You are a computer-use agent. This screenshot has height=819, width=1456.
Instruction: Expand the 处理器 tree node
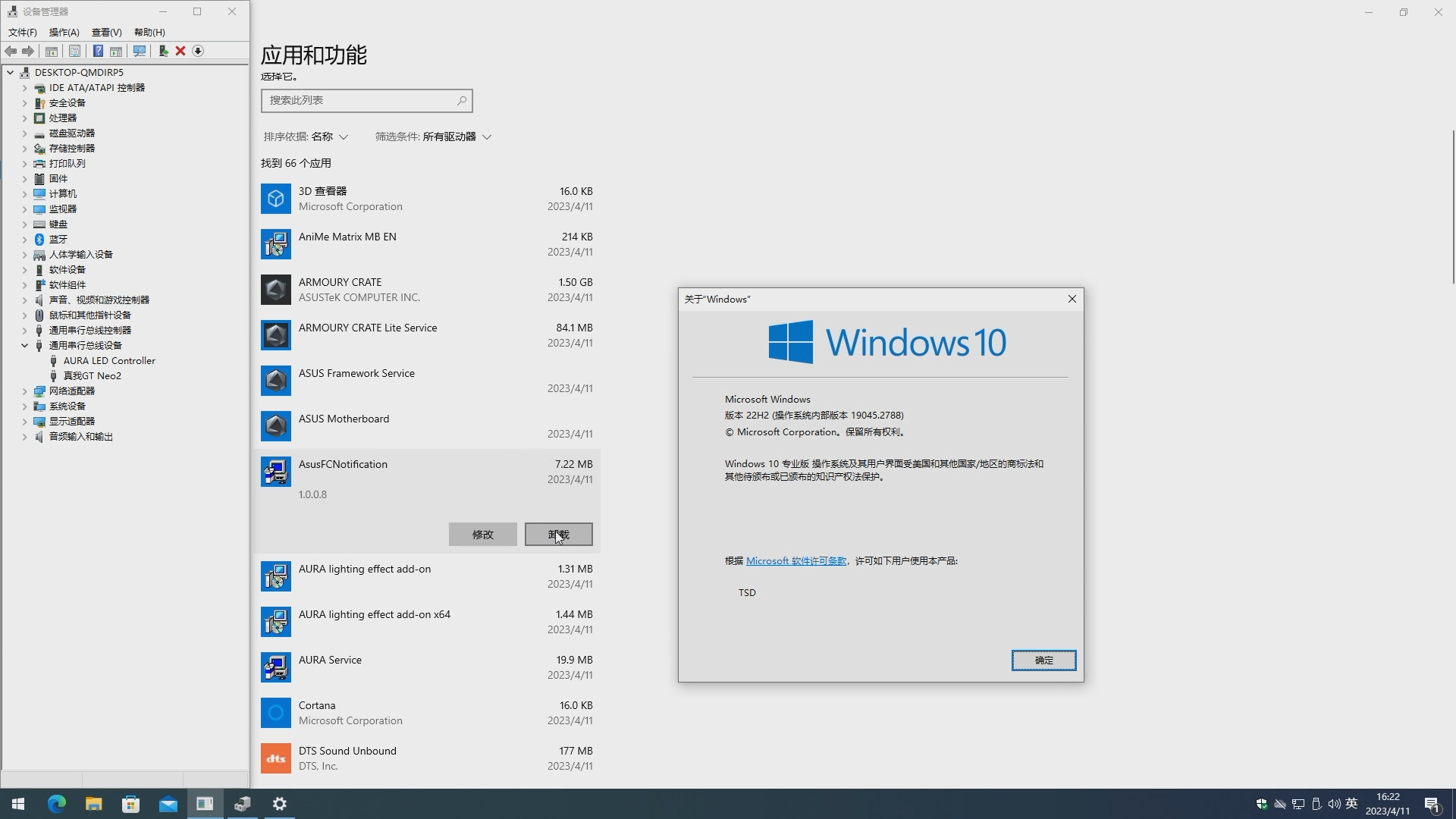[x=24, y=118]
